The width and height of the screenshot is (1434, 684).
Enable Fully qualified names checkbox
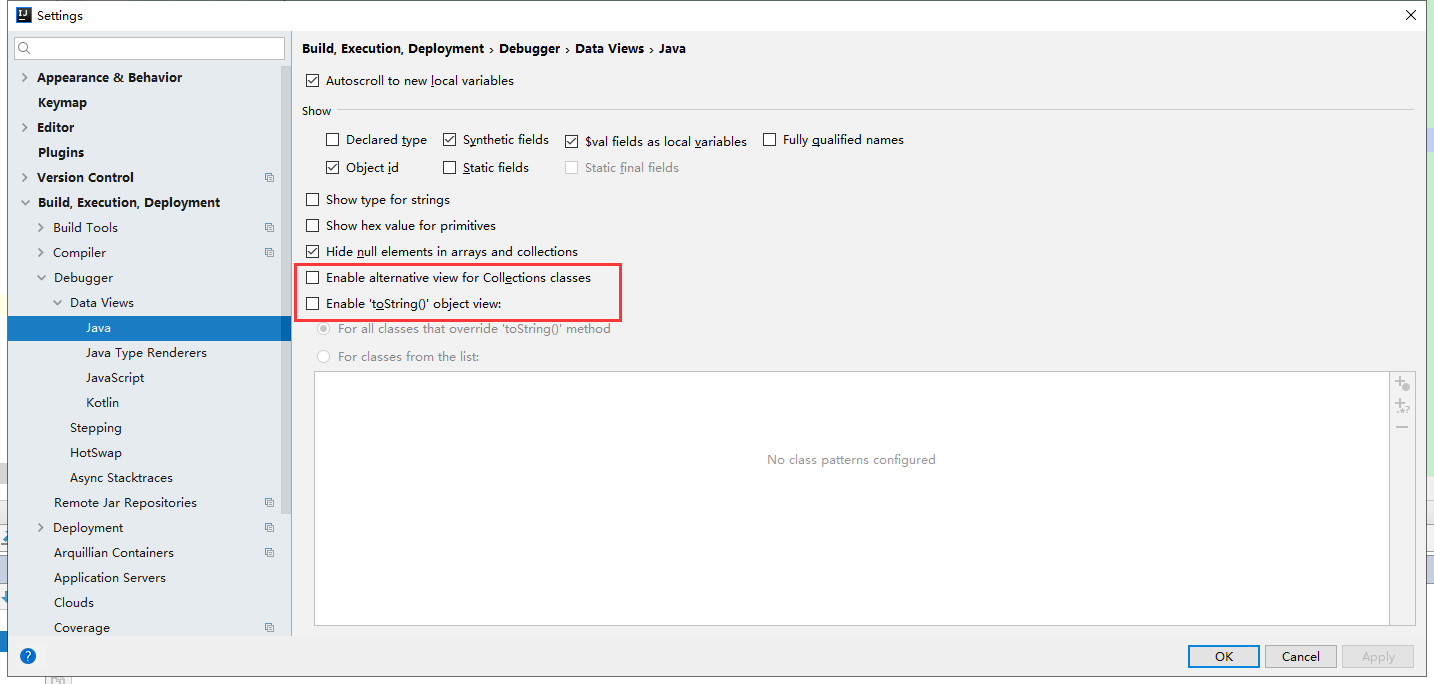pos(770,140)
